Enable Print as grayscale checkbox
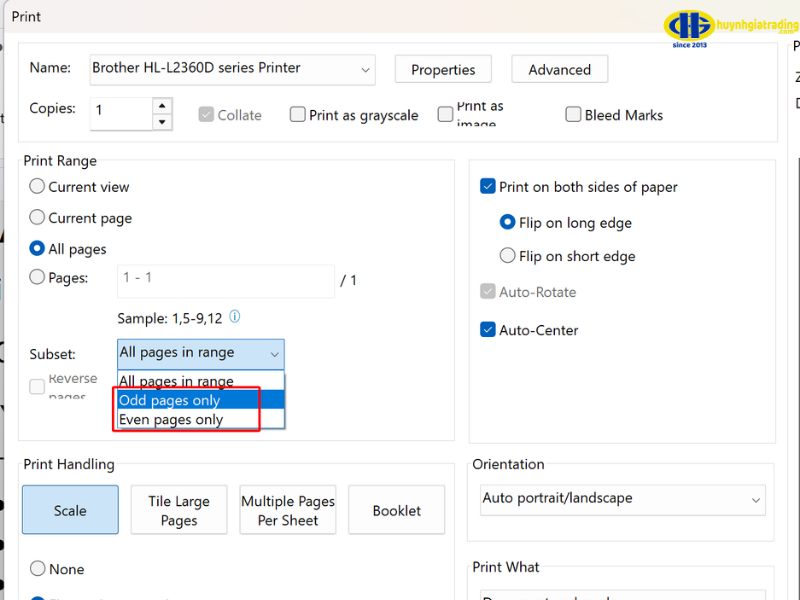This screenshot has width=800, height=600. [x=298, y=115]
